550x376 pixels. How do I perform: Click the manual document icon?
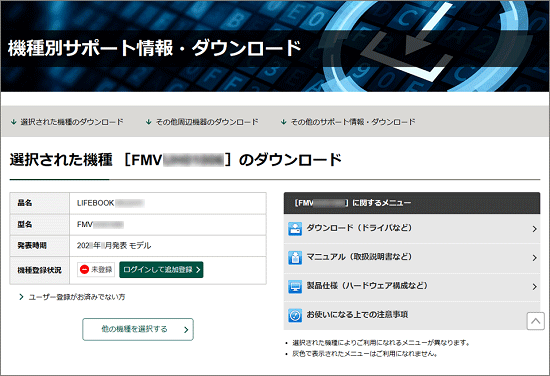[295, 257]
